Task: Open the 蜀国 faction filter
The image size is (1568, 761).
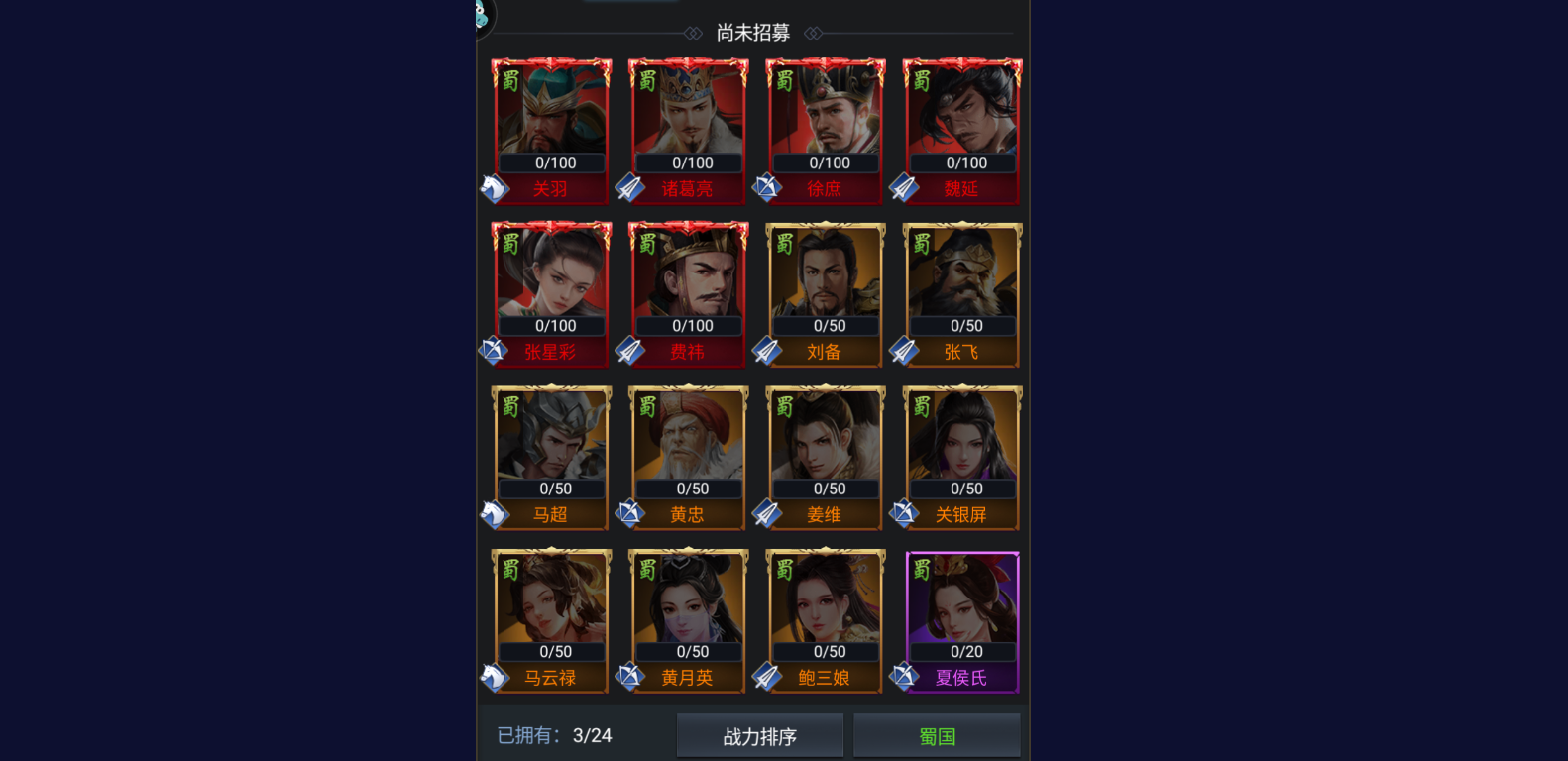Action: pyautogui.click(x=937, y=736)
